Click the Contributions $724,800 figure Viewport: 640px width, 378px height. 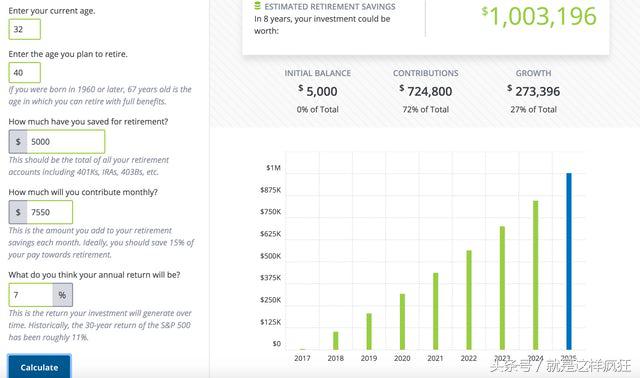click(426, 91)
